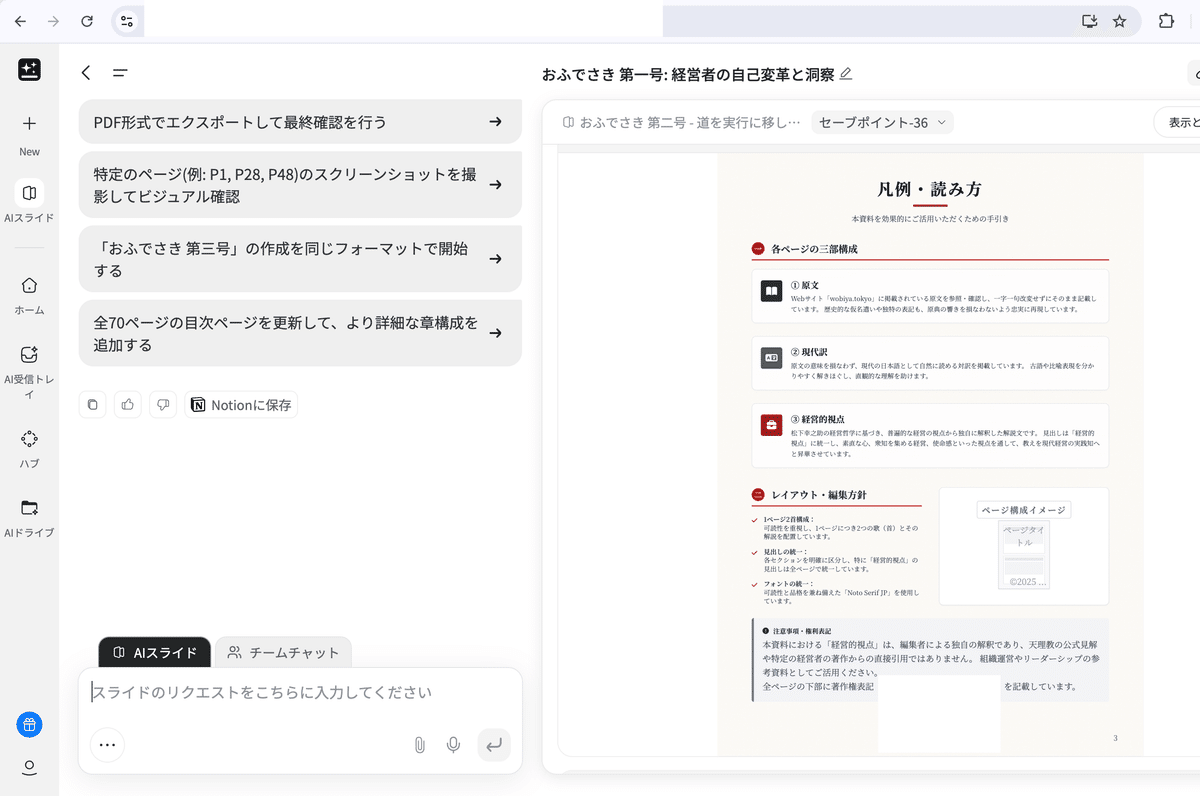This screenshot has width=1200, height=796.
Task: Open the browser extensions puzzle icon
Action: (x=1166, y=21)
